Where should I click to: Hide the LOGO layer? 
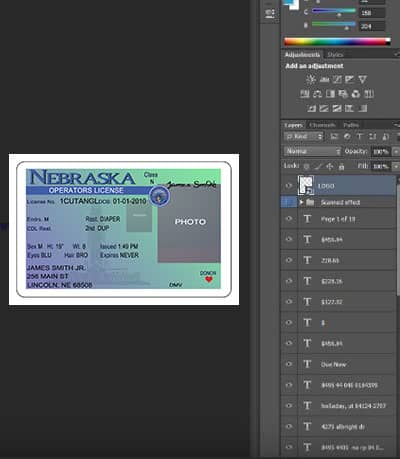289,186
